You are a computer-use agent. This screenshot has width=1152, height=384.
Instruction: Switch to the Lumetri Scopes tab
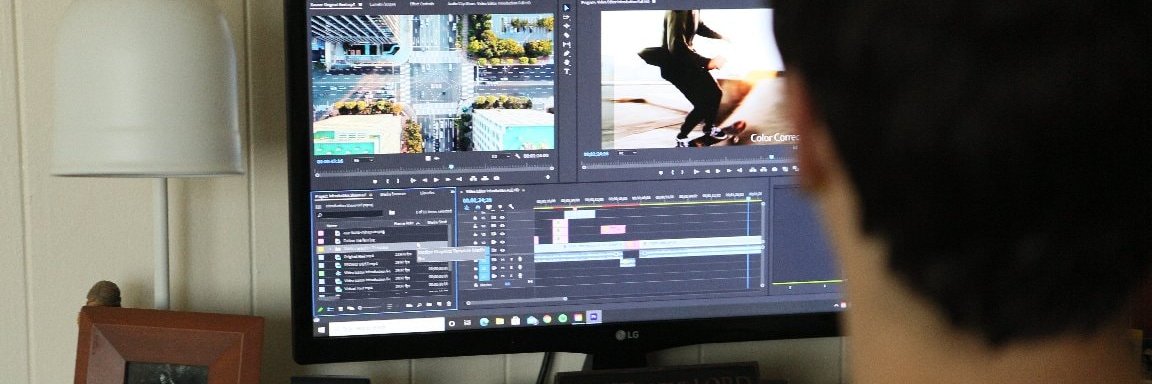click(x=383, y=4)
